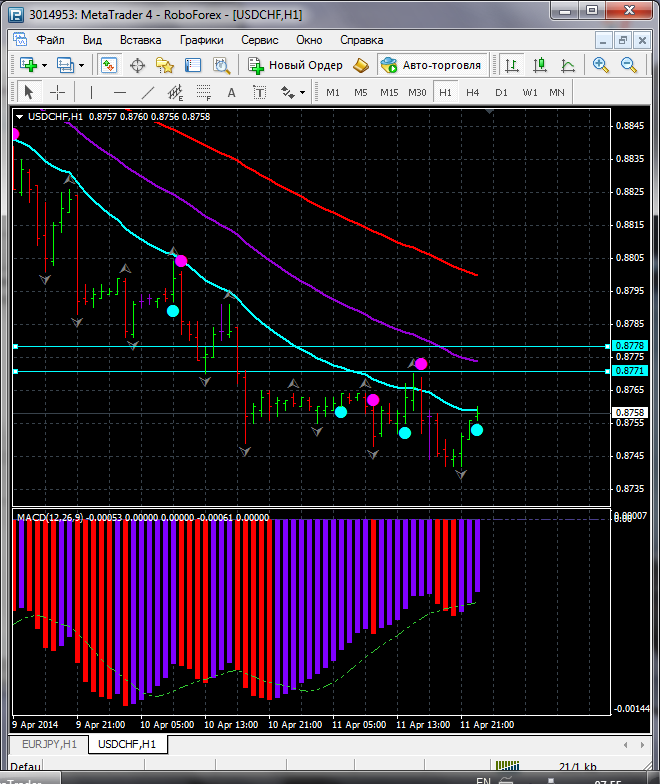Toggle Авто-торговля auto trading on or off
This screenshot has width=660, height=784.
[x=432, y=65]
